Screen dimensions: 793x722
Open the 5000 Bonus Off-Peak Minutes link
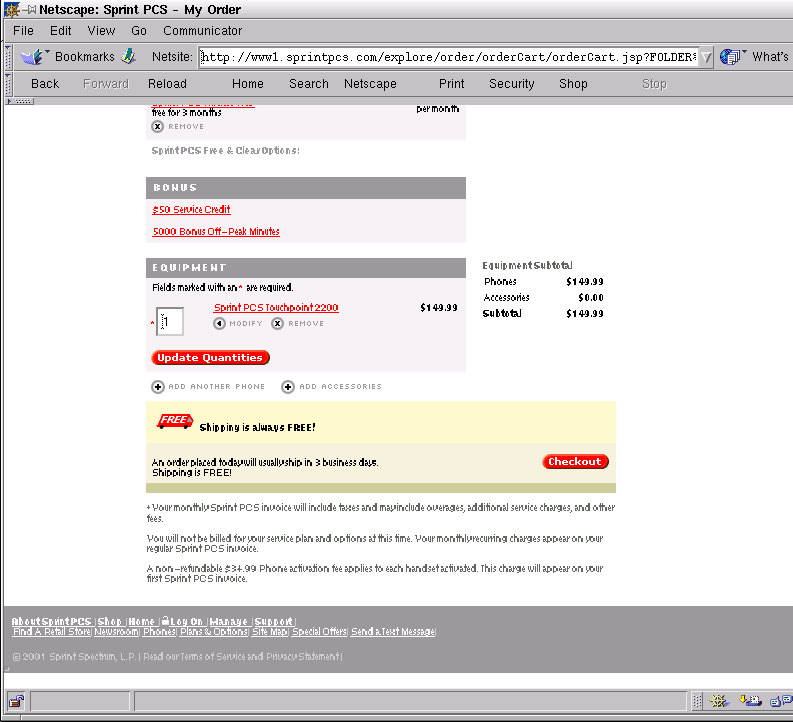(x=216, y=232)
